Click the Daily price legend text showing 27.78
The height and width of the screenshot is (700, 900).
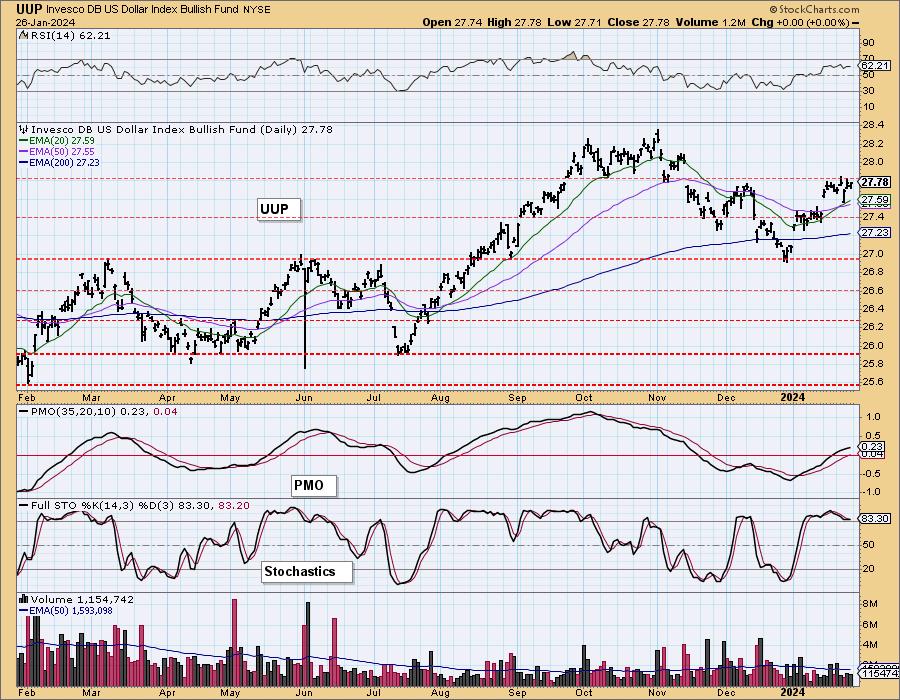[x=181, y=130]
